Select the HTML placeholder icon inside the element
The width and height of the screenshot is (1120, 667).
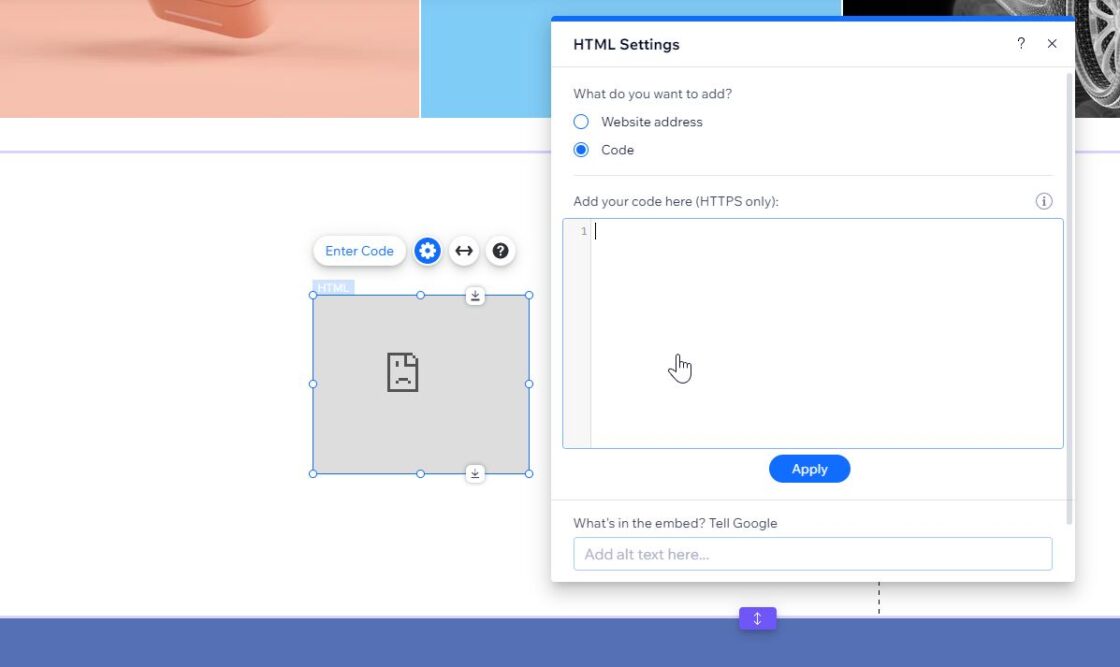coord(403,371)
